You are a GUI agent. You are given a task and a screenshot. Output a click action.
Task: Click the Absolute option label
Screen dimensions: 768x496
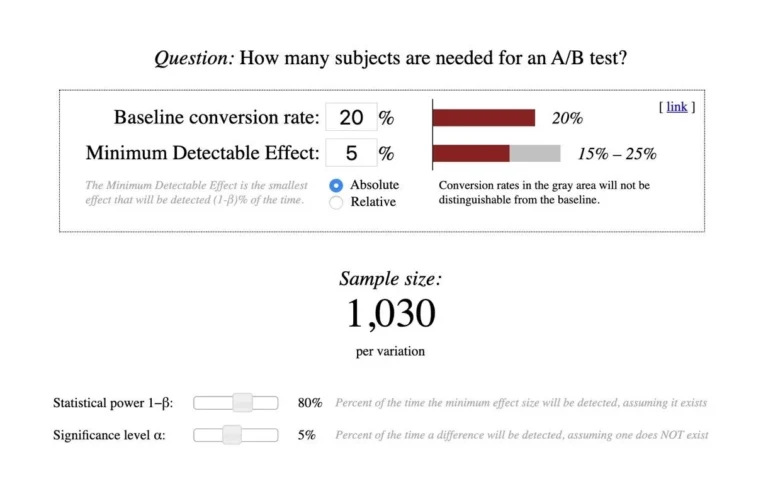coord(374,185)
